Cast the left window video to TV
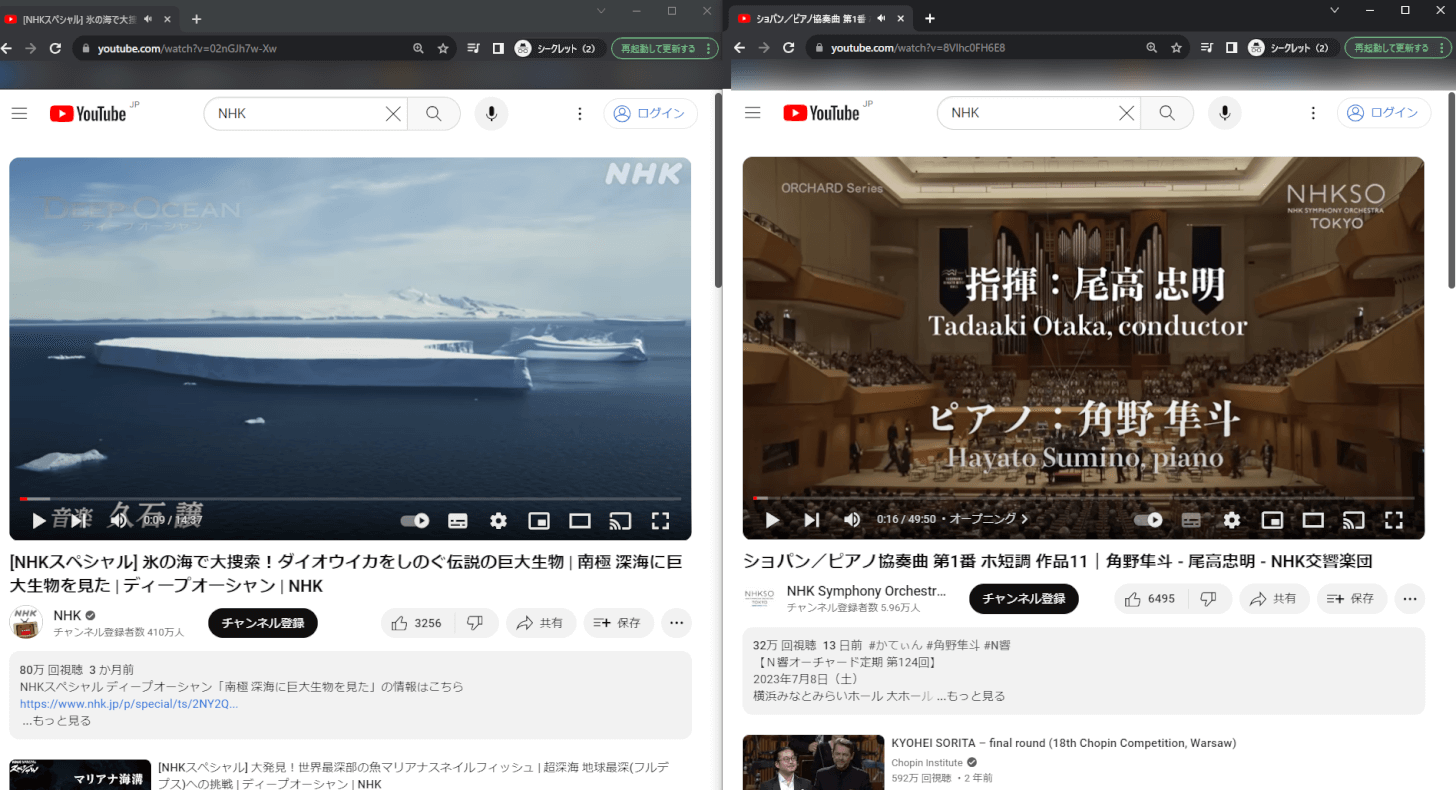1456x790 pixels. pos(620,520)
